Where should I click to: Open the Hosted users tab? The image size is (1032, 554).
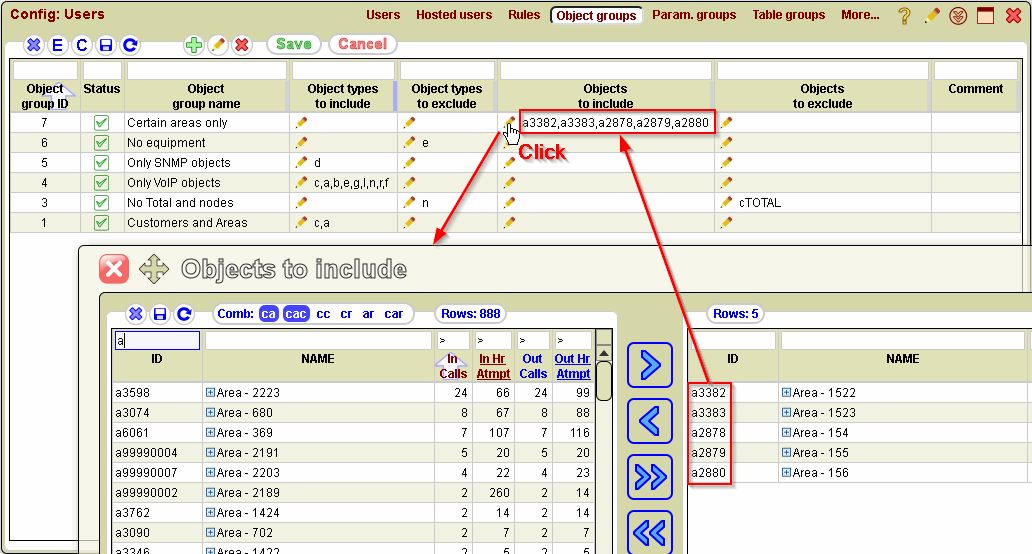click(x=454, y=14)
